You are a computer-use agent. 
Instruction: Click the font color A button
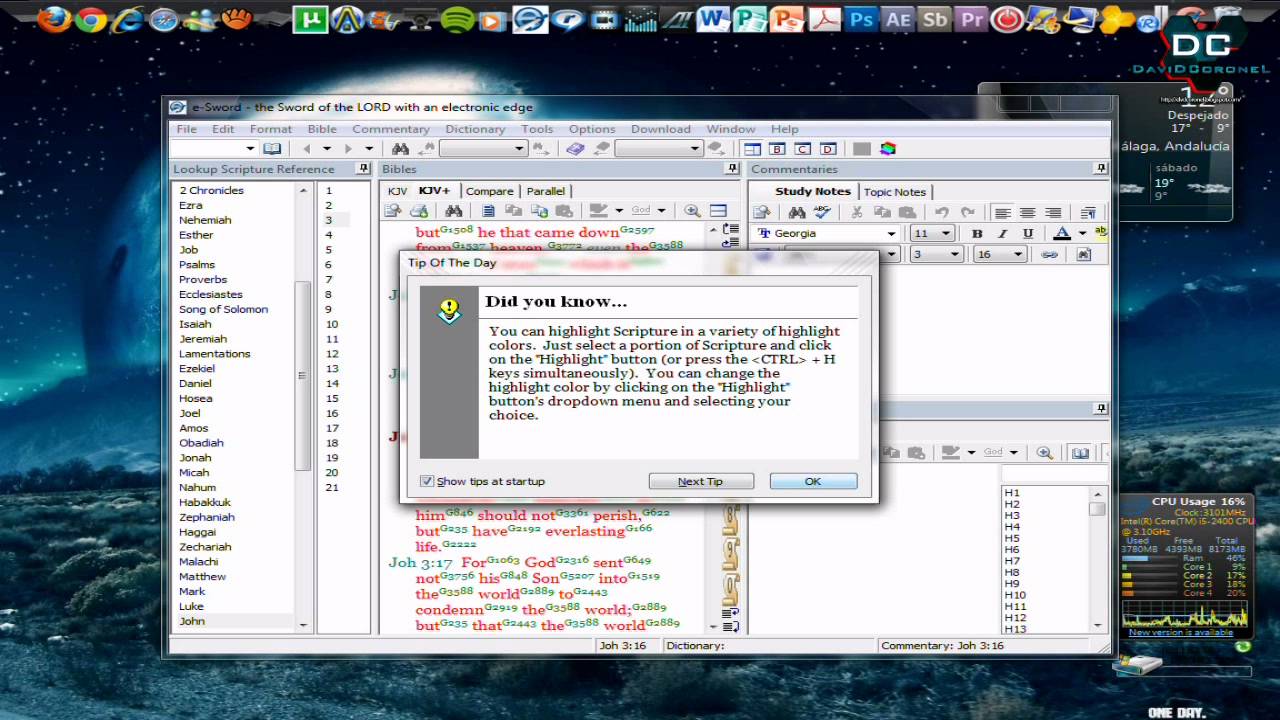(1062, 233)
